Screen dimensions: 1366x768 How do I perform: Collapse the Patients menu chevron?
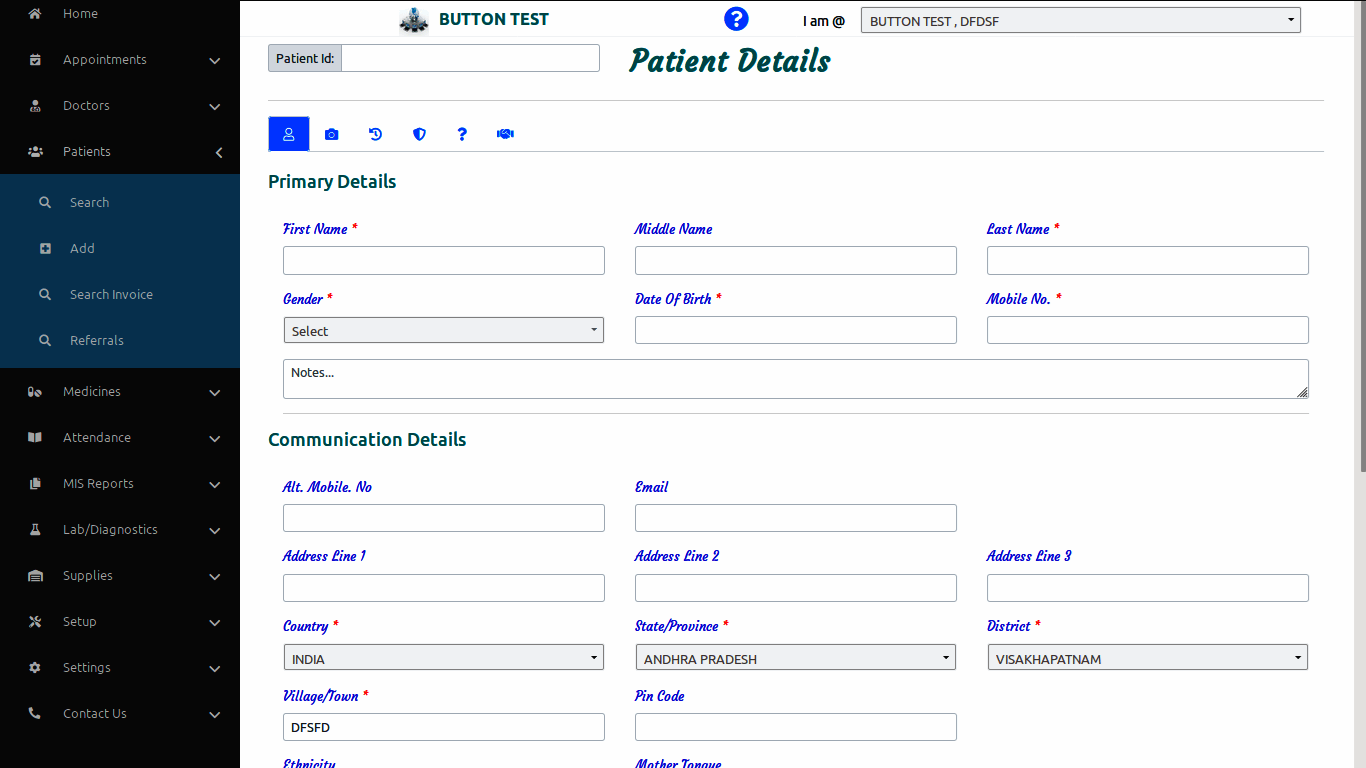click(x=218, y=152)
